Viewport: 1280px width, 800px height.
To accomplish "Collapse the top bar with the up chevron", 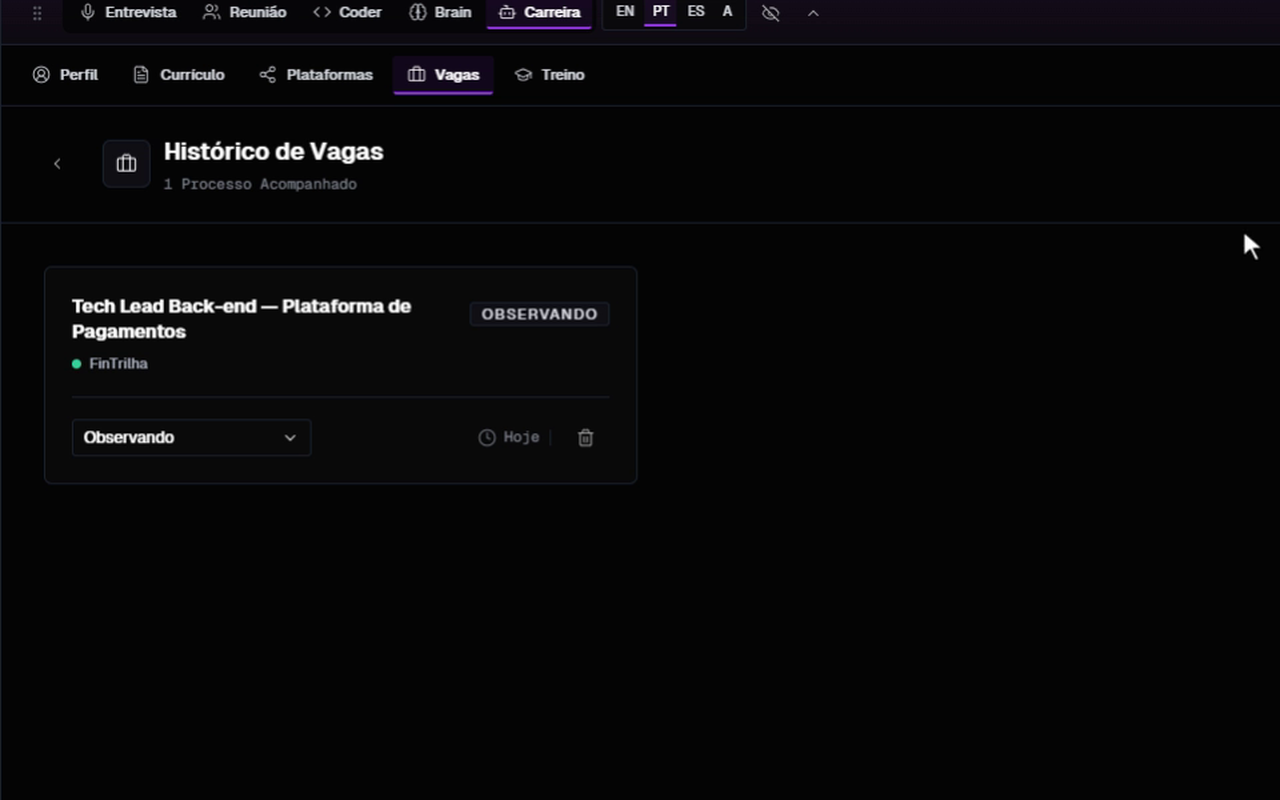I will 813,13.
